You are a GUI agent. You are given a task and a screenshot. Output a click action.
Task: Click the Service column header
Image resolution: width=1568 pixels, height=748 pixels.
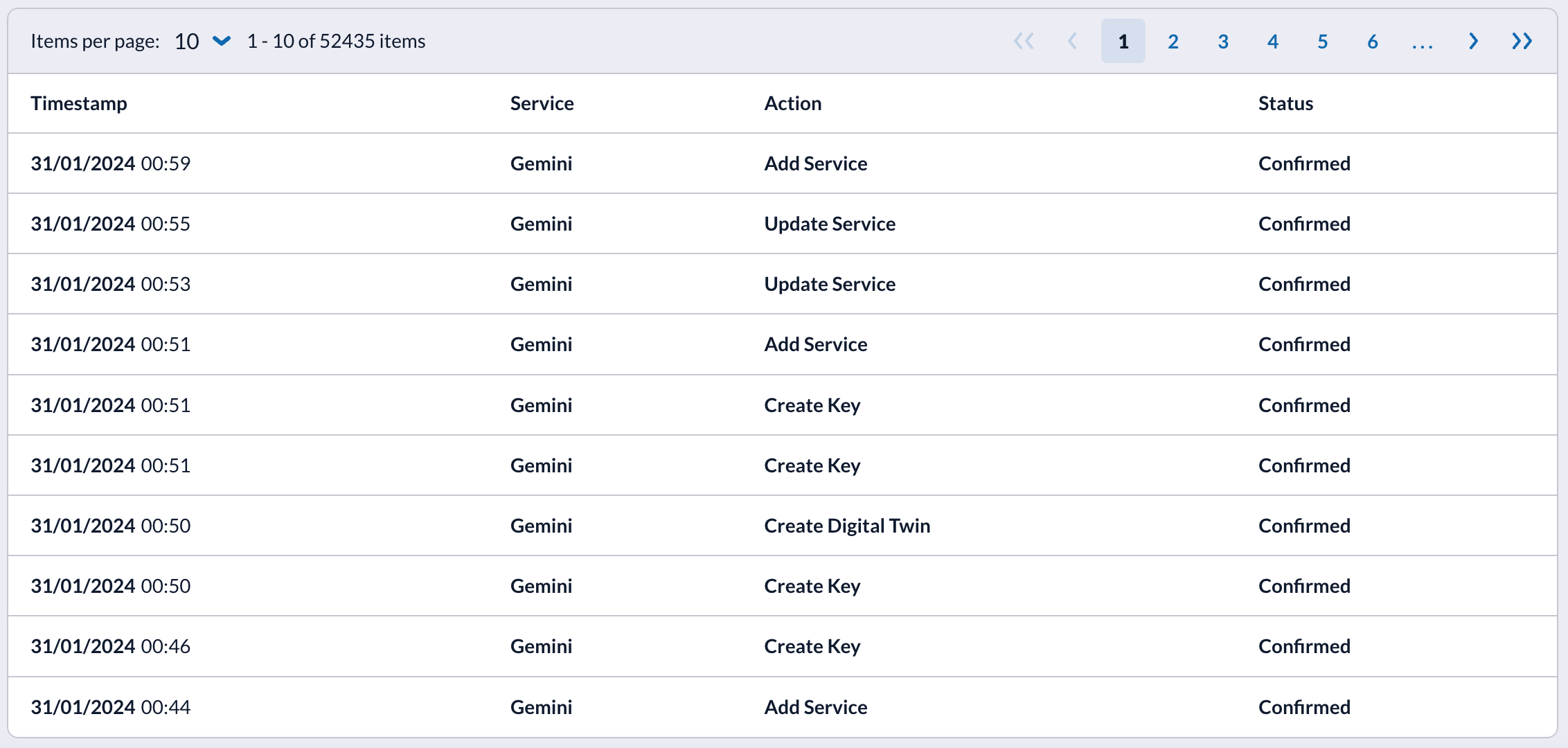[x=542, y=103]
